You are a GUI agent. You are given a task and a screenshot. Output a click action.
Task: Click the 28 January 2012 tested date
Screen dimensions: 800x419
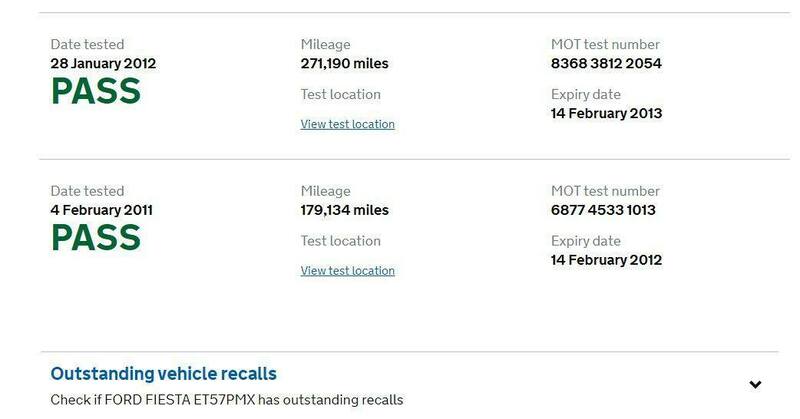pyautogui.click(x=103, y=64)
